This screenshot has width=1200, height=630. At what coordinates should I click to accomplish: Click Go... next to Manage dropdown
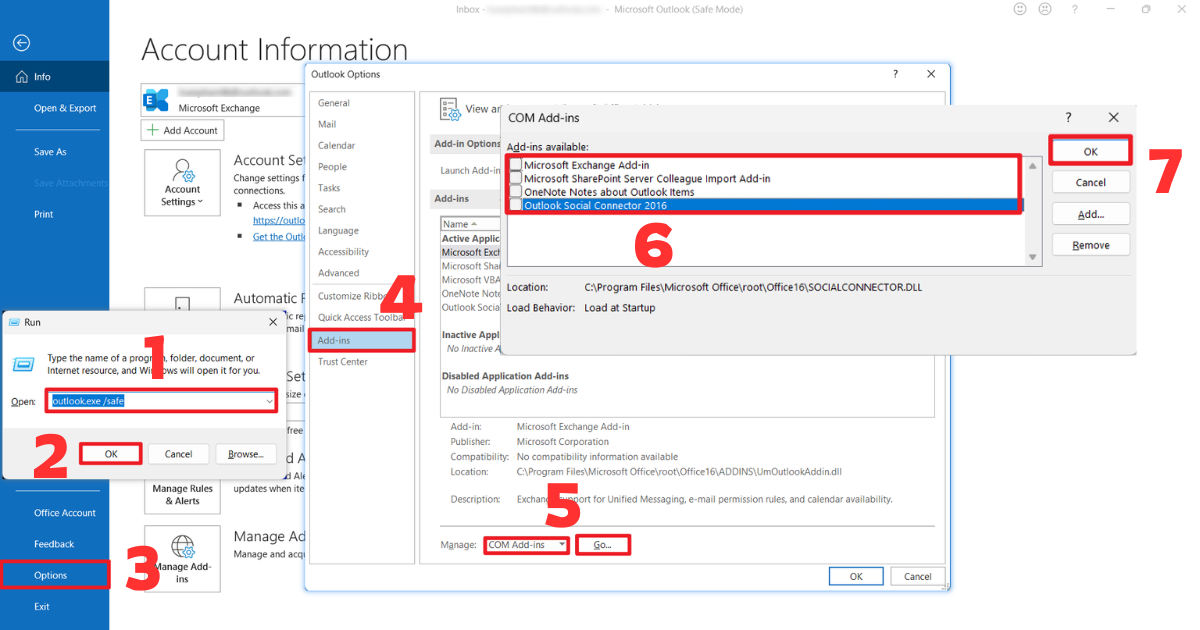(602, 545)
